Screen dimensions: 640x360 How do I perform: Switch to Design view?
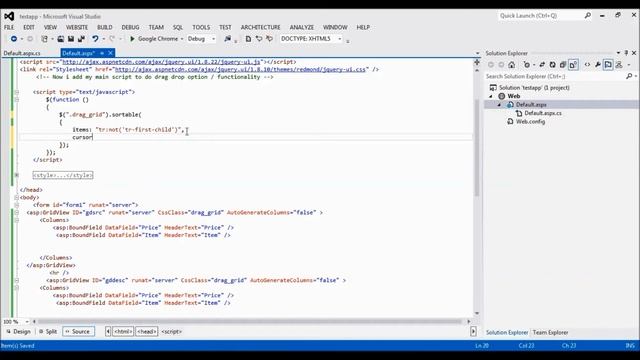coord(19,331)
